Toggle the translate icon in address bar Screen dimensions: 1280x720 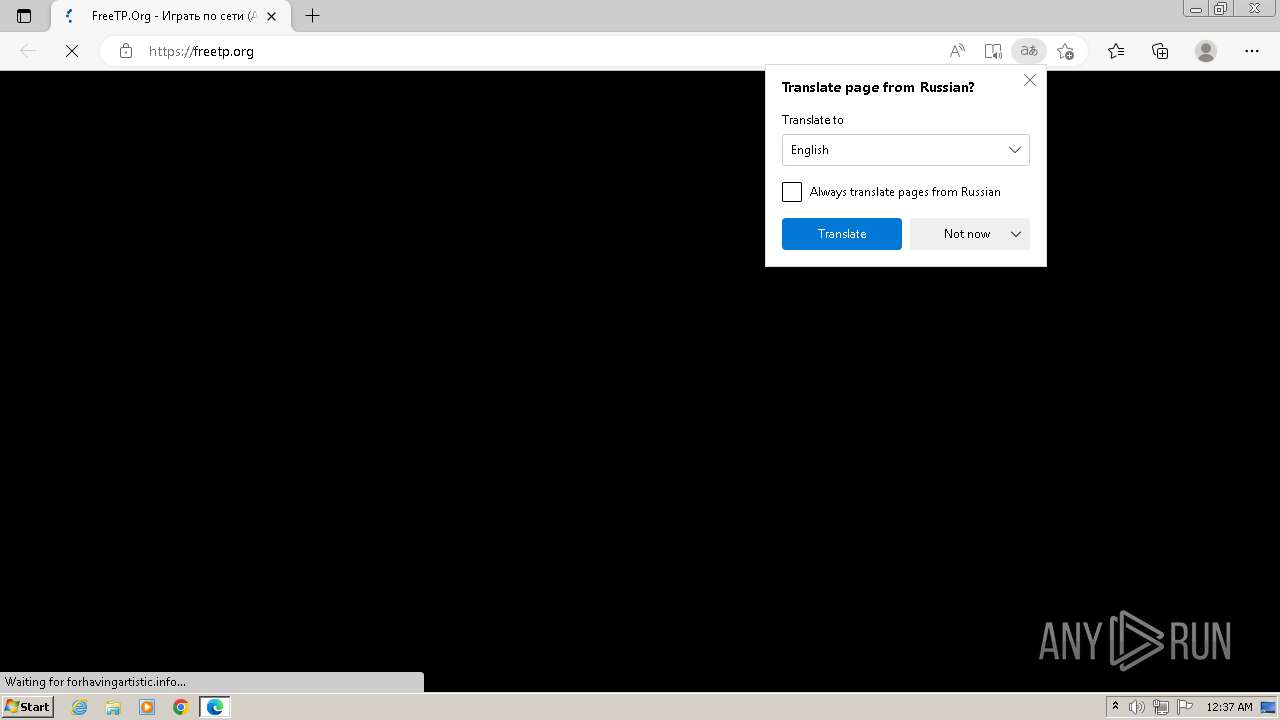(1029, 51)
